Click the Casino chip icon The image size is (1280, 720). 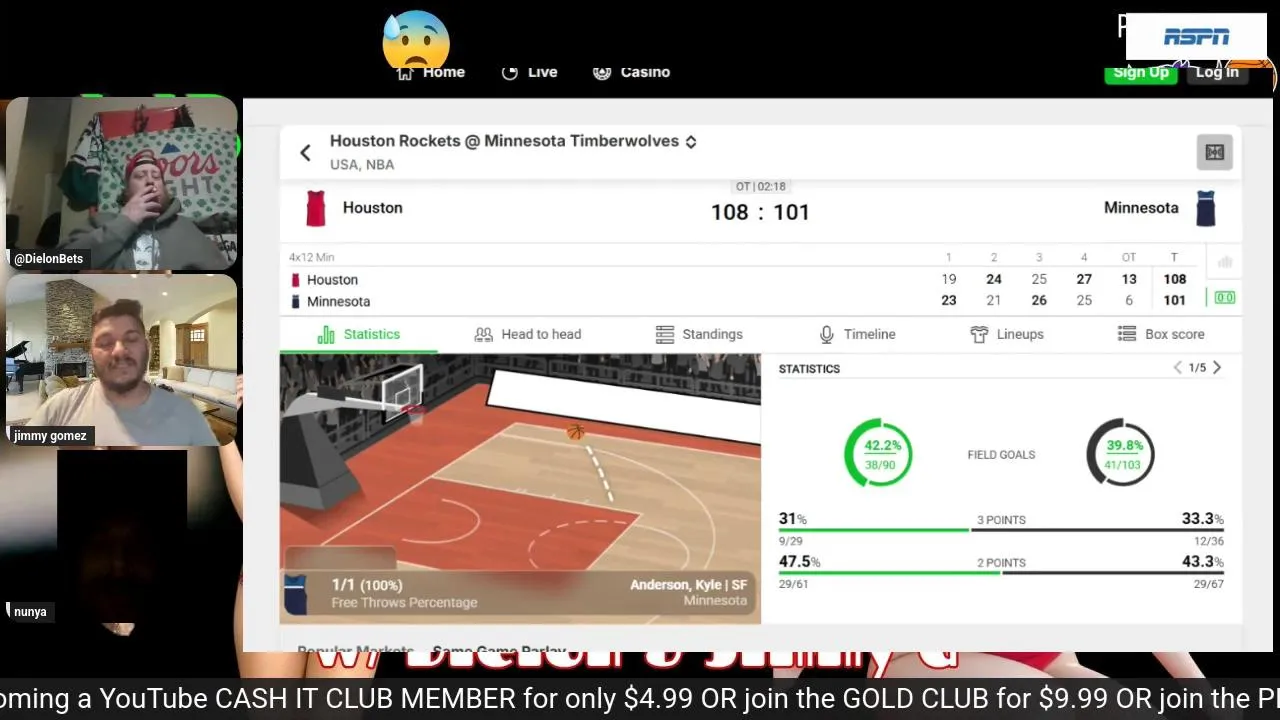point(602,72)
